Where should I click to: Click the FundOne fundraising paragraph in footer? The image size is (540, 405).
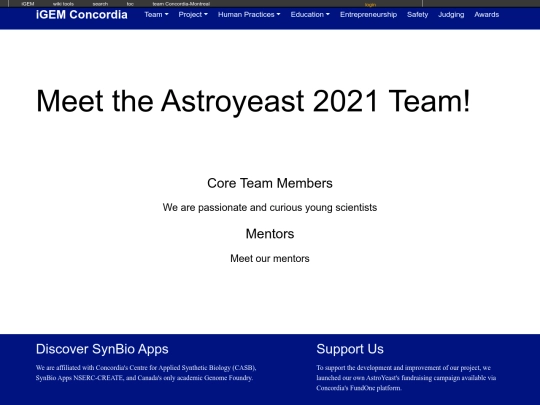pyautogui.click(x=406, y=378)
